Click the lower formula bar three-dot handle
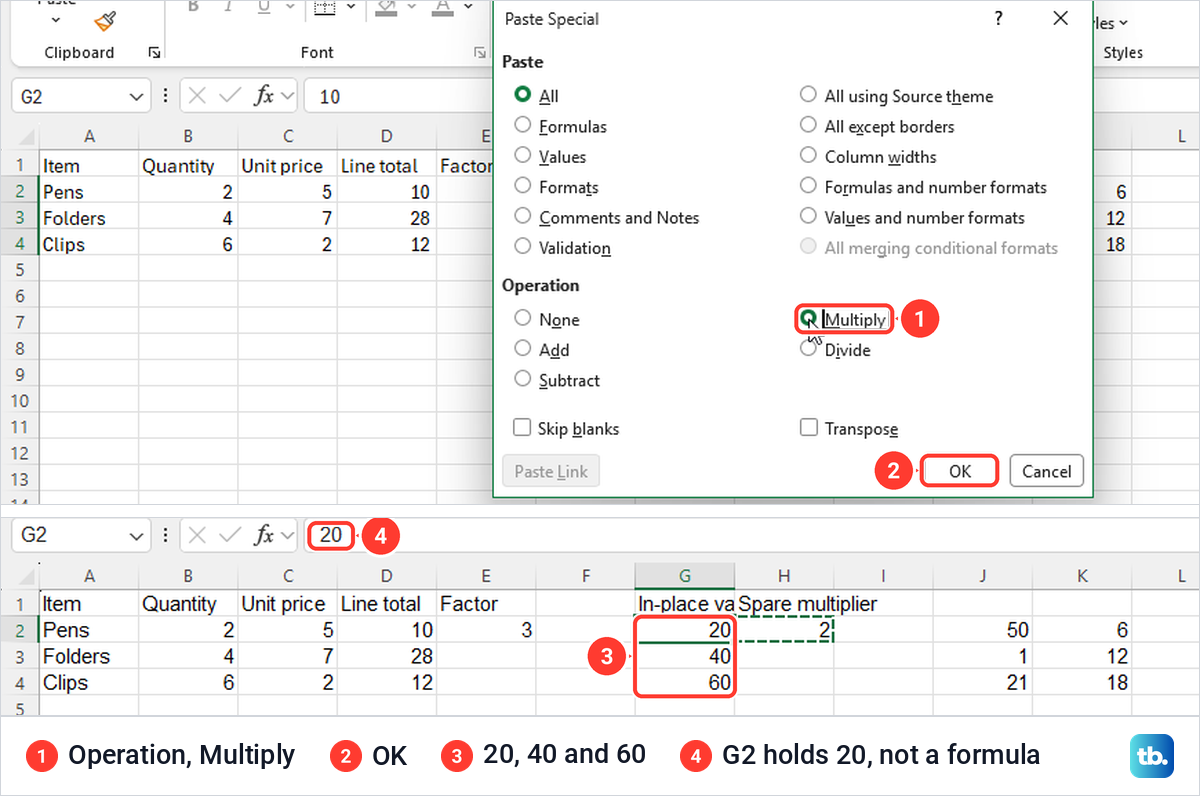The image size is (1200, 796). (165, 535)
